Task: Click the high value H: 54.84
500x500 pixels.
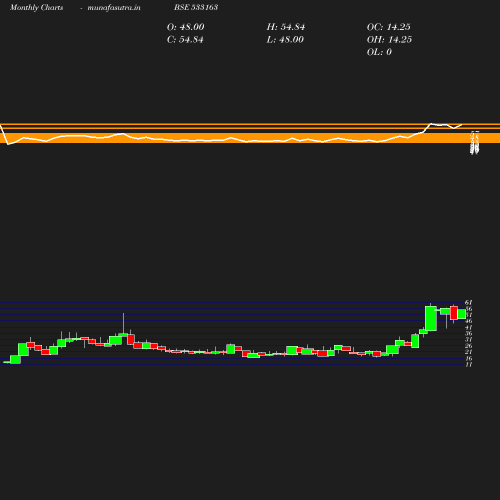Action: [x=286, y=27]
